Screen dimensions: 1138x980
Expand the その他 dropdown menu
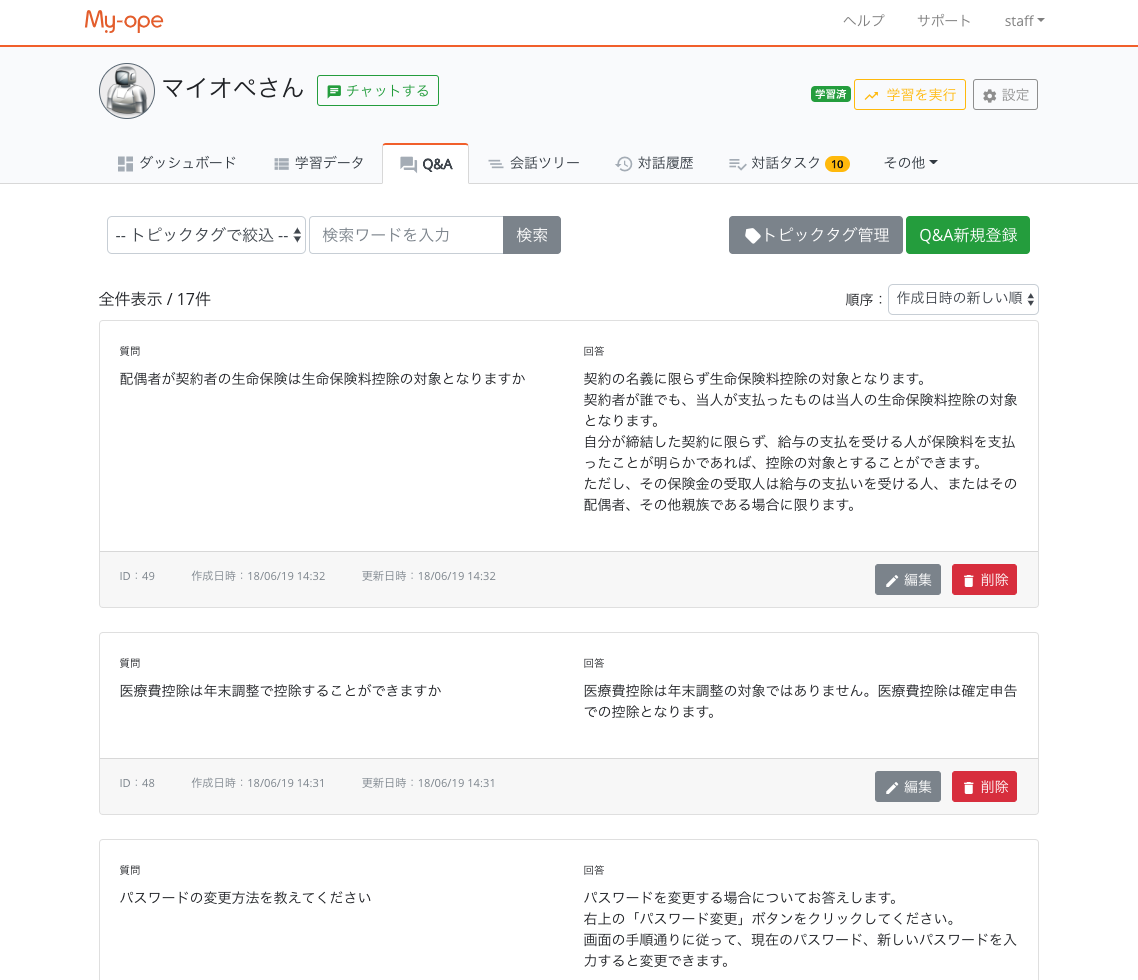tap(910, 163)
